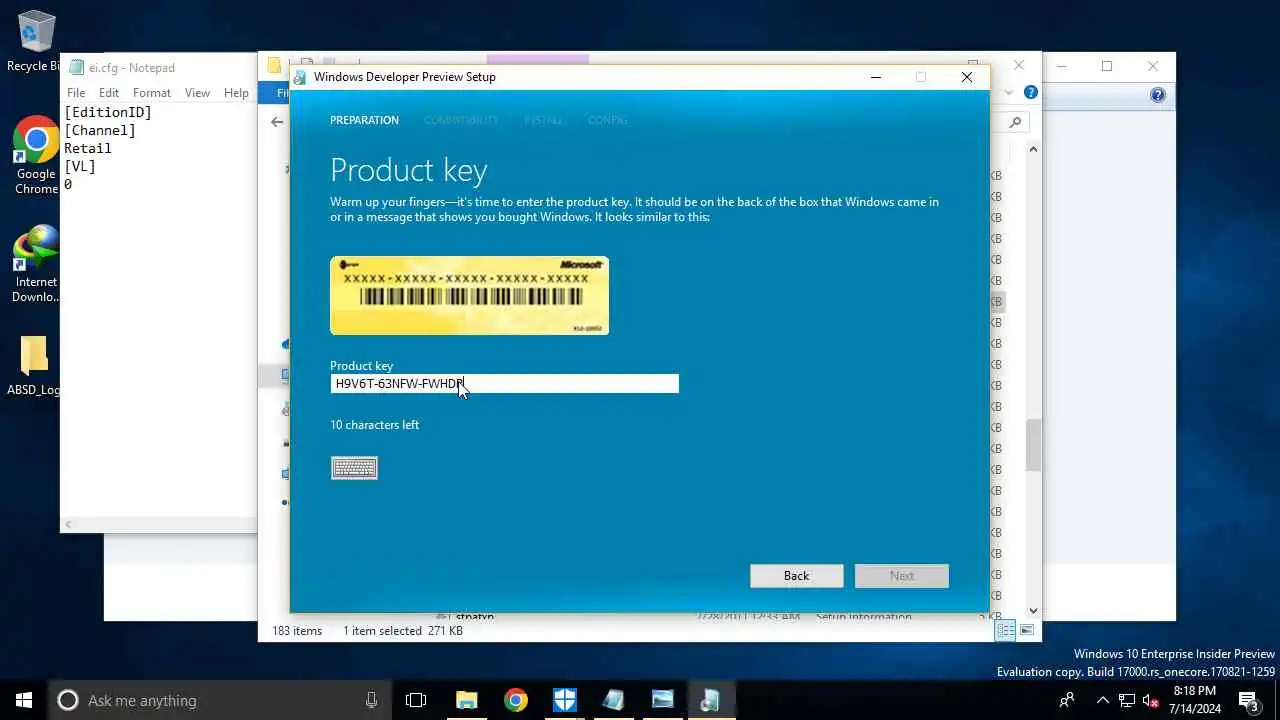The width and height of the screenshot is (1280, 720).
Task: Click the Cortana Ask me anything search box
Action: (x=220, y=700)
